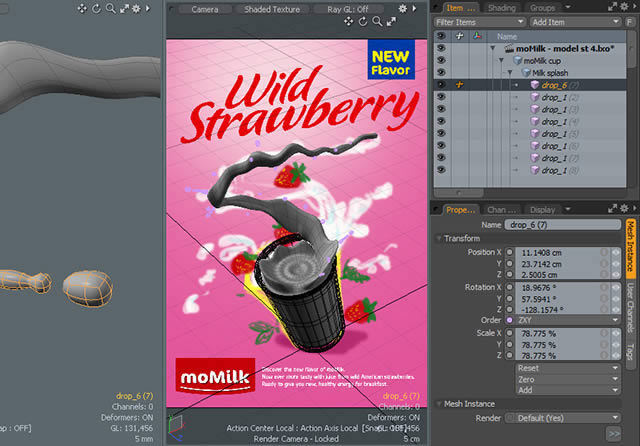Switch to the Chan... (Channels) tab

point(502,210)
